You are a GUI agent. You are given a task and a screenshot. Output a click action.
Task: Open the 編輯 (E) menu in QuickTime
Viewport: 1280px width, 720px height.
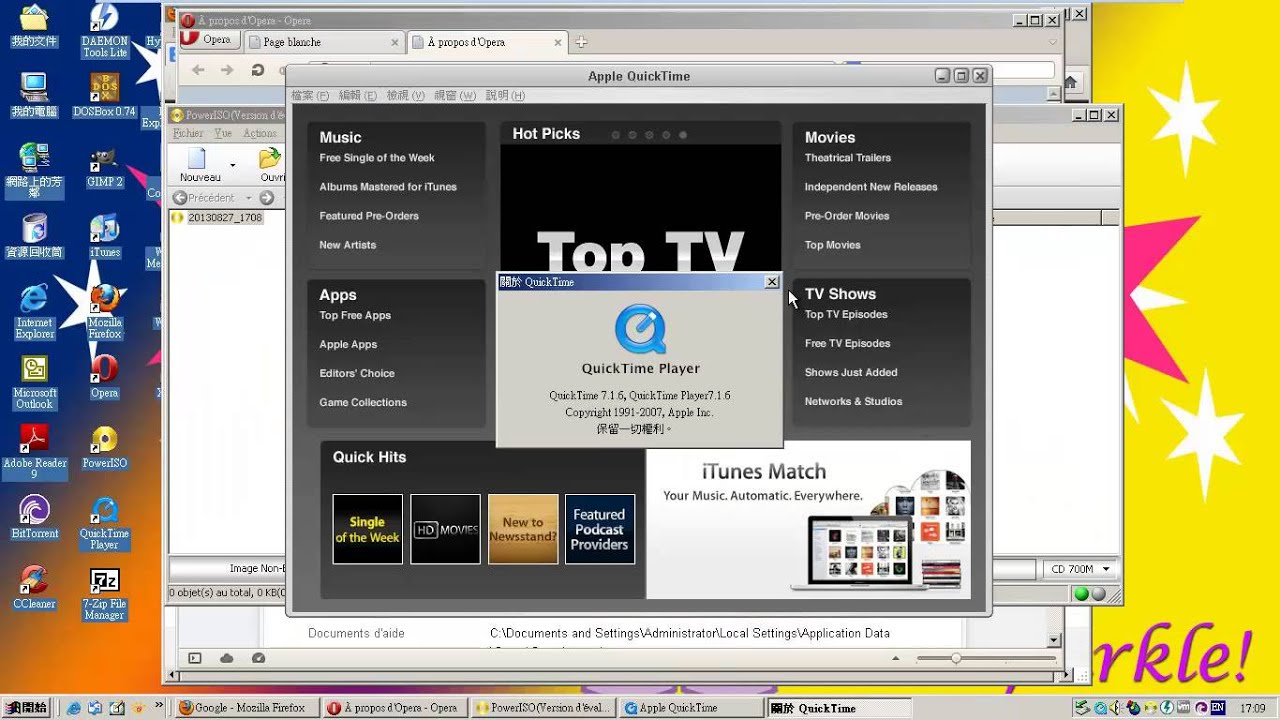(x=358, y=95)
